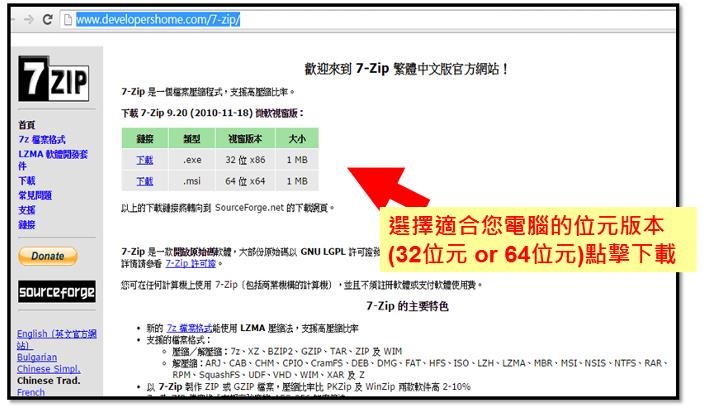Click the 7-ZIP logo
Image resolution: width=703 pixels, height=406 pixels.
coord(53,79)
